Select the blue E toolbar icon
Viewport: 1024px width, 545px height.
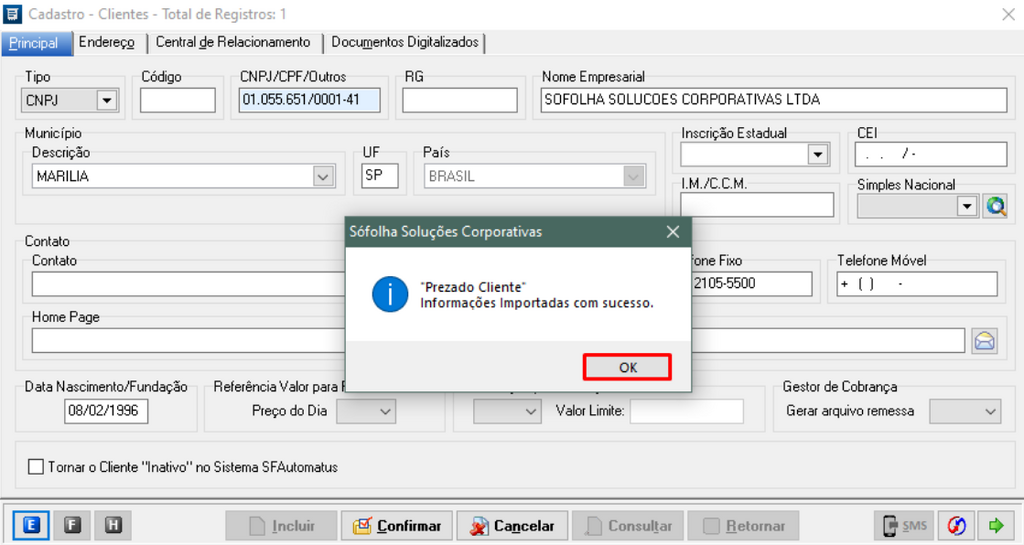(30, 525)
